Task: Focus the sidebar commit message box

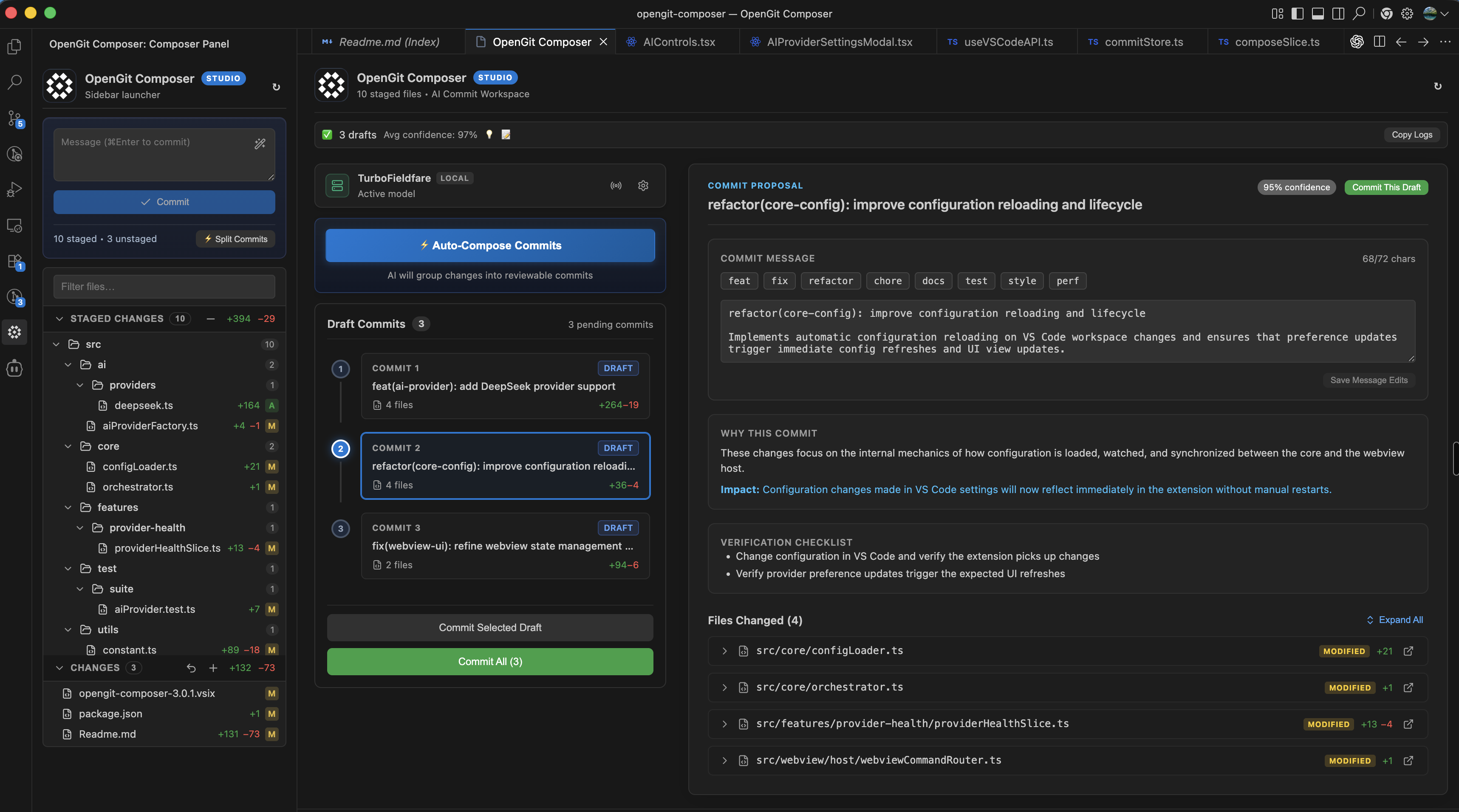Action: coord(164,155)
